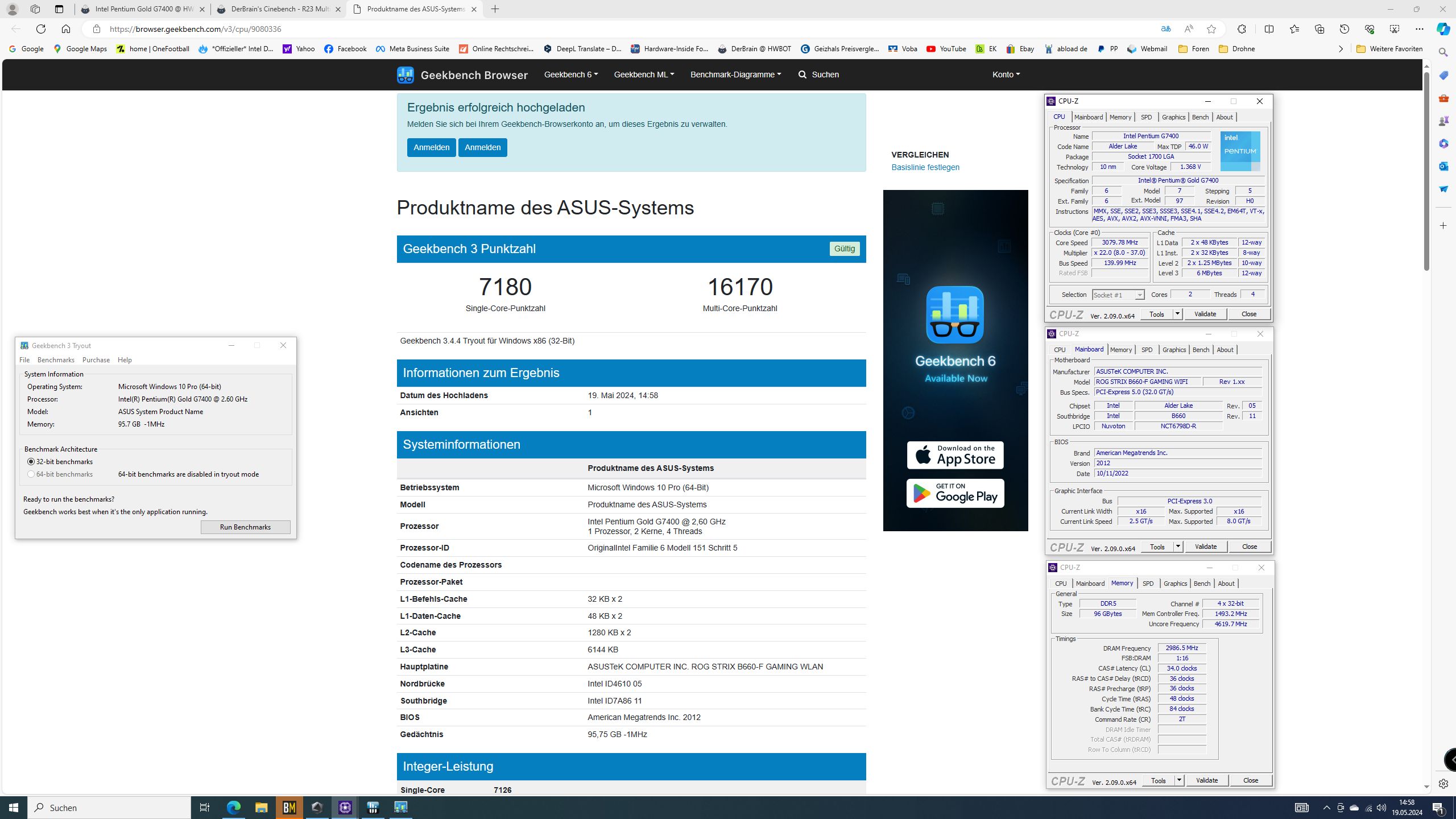Open the Tools dropdown arrow in the Mainboard CPU-Z window

pyautogui.click(x=1178, y=547)
